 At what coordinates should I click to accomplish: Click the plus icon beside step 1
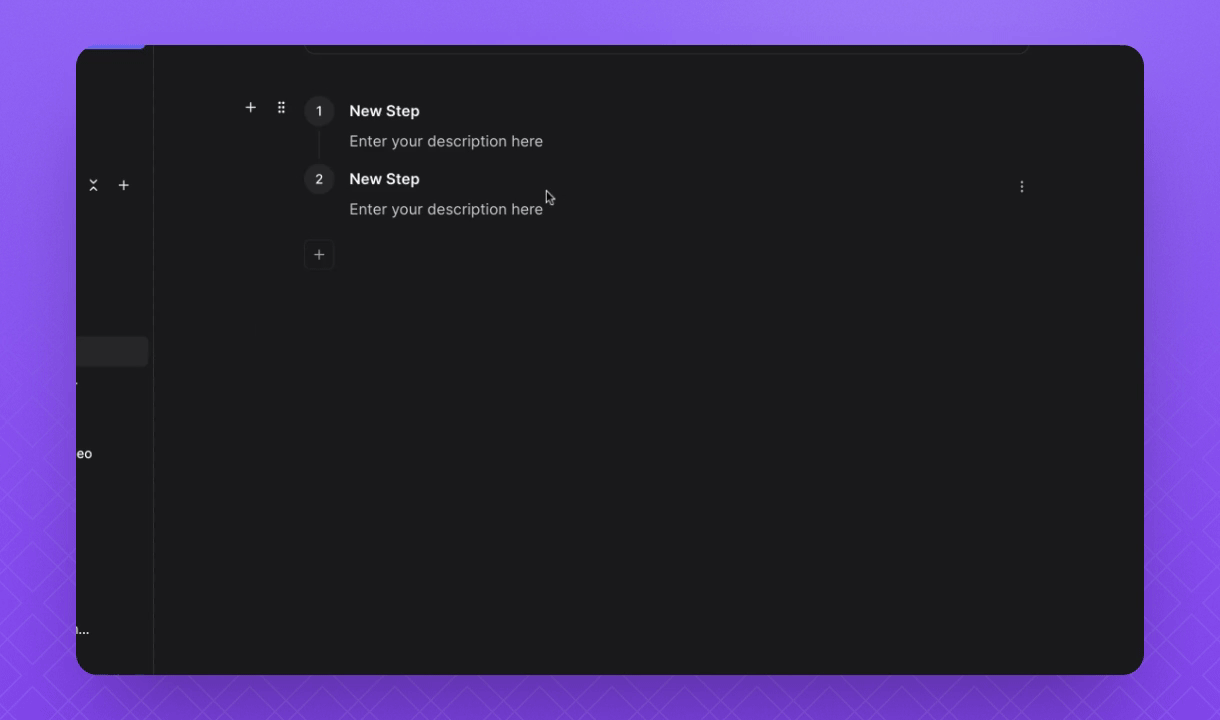pyautogui.click(x=251, y=108)
